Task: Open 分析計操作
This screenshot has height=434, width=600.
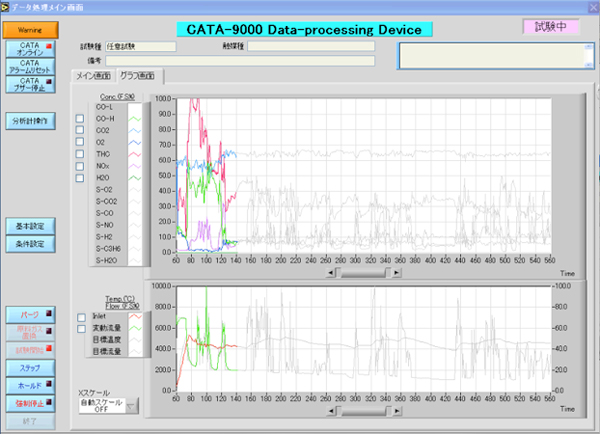Action: [x=31, y=121]
